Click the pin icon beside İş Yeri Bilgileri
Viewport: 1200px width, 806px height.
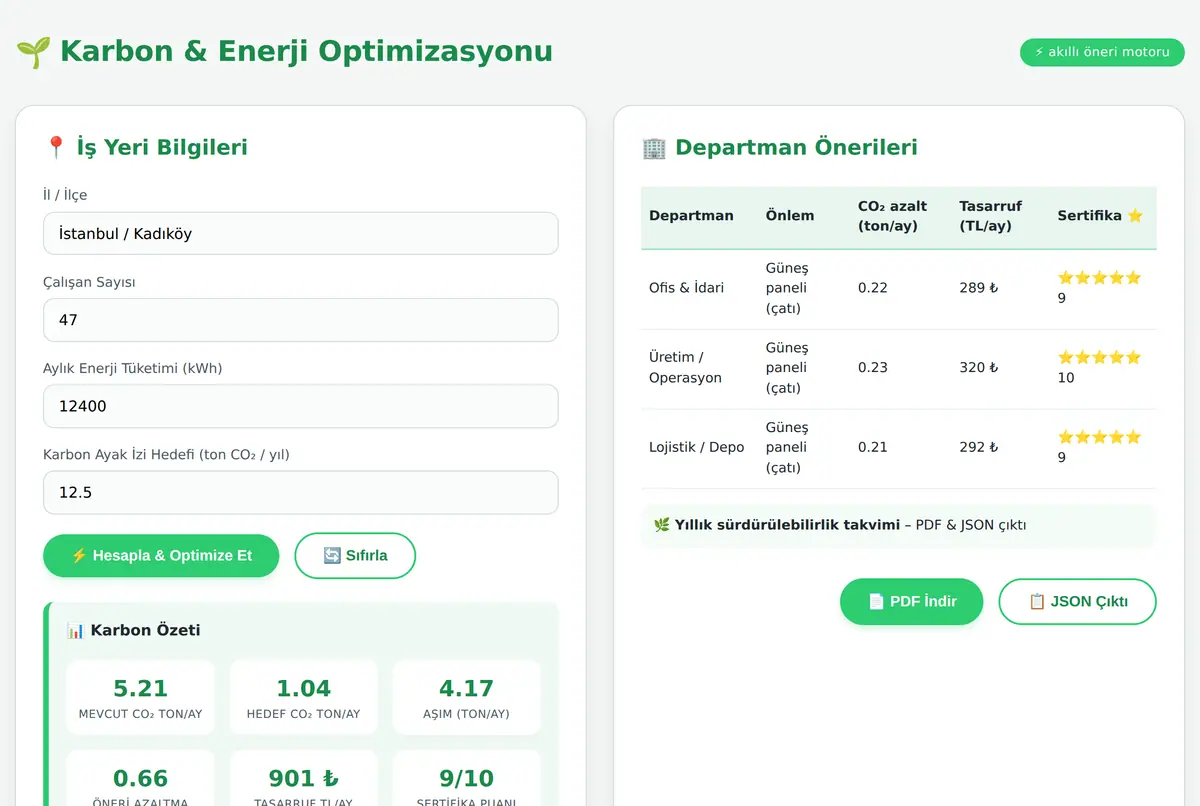point(55,148)
